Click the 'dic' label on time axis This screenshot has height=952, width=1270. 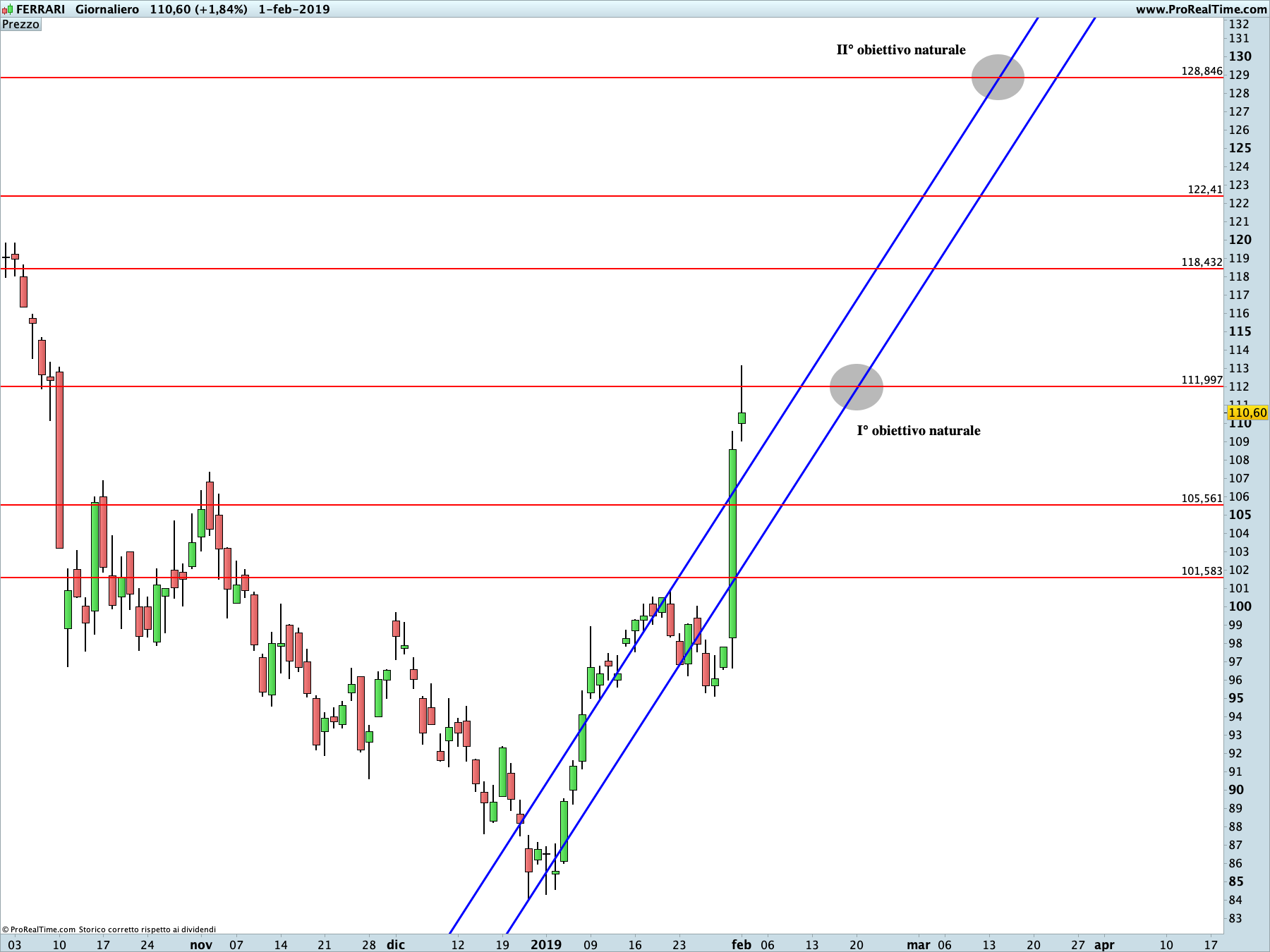396,945
